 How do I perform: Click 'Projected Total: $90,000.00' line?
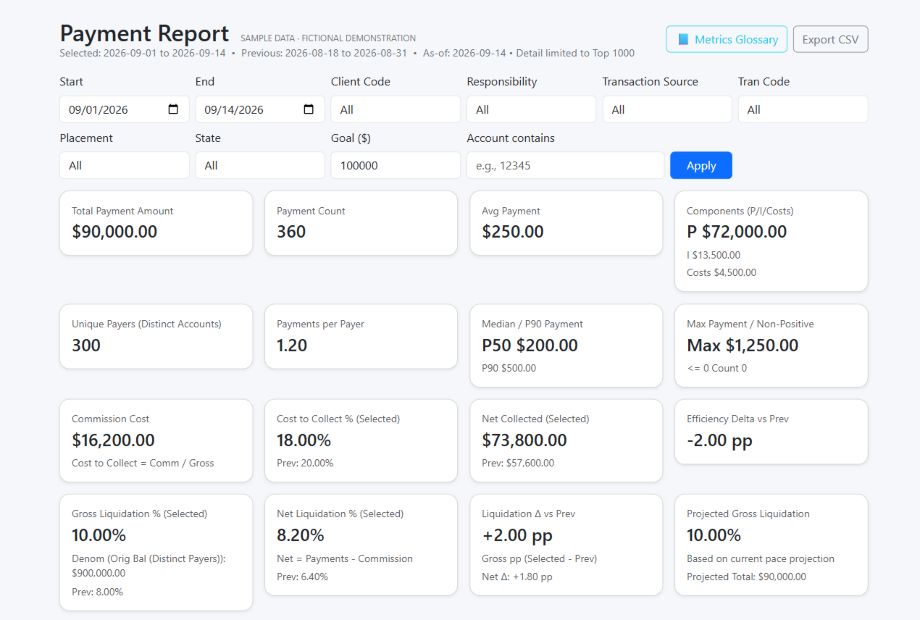click(x=746, y=577)
